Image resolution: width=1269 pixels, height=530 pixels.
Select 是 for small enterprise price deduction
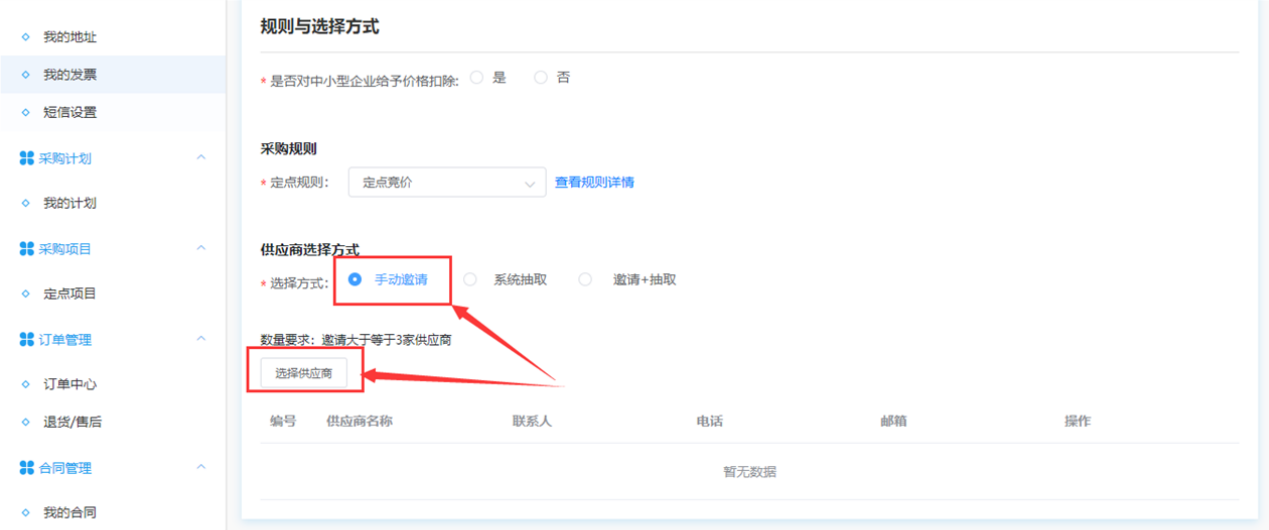pos(477,77)
